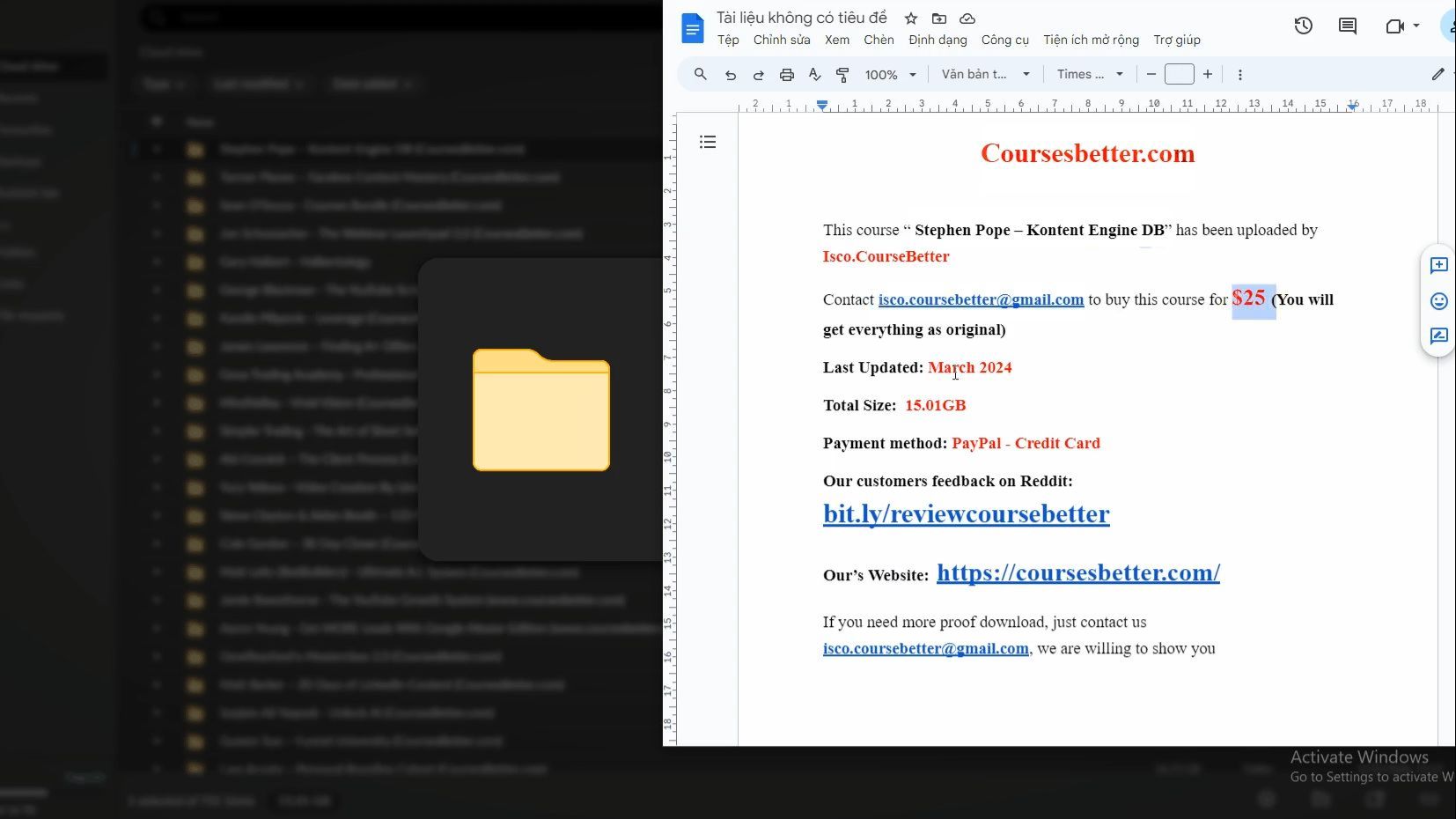This screenshot has height=819, width=1456.
Task: Open the Google Docs home icon
Action: coord(693,28)
